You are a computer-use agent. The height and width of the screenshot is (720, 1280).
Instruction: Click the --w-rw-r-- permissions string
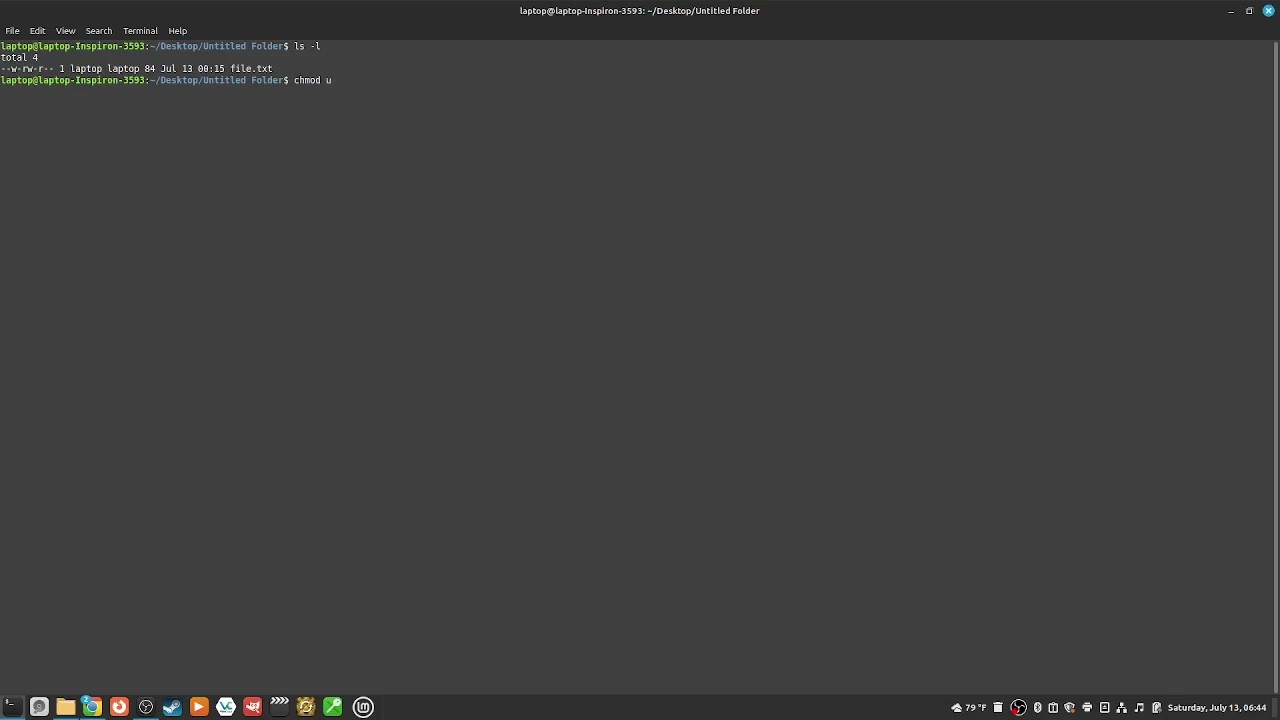click(27, 69)
